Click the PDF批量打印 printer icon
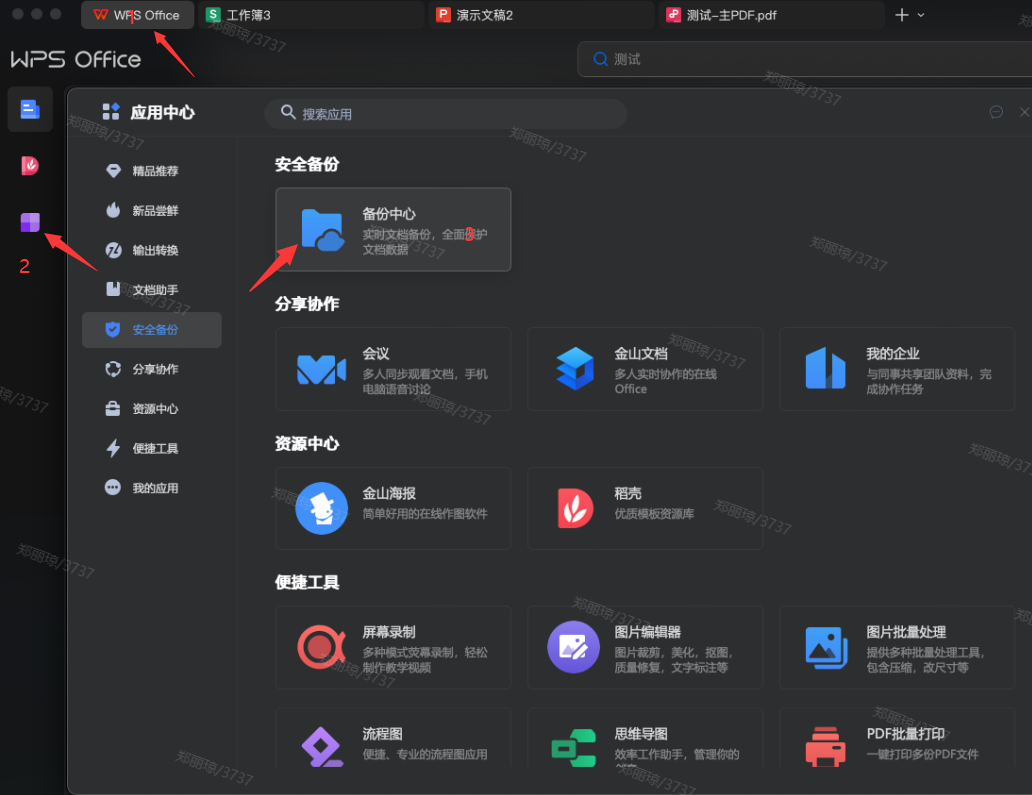Screen dimensions: 1032x795 825,746
